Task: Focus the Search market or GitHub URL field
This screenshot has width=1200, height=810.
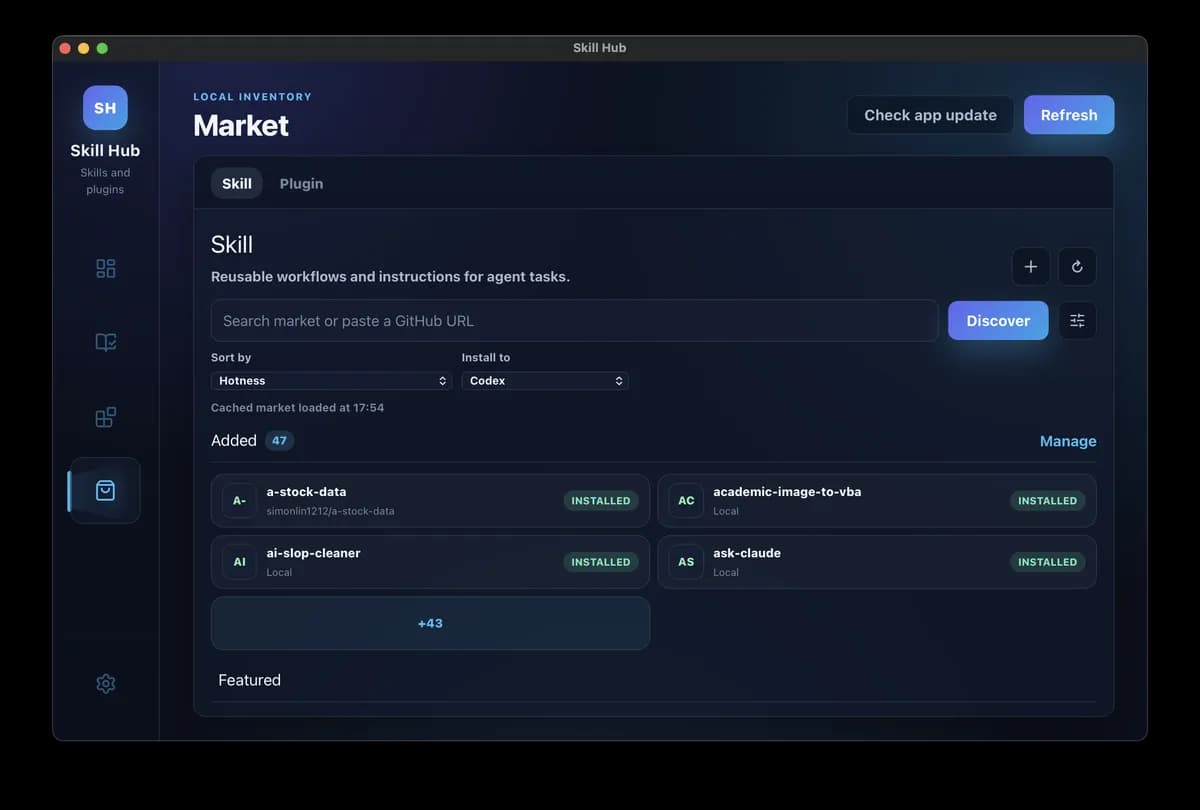Action: [574, 321]
